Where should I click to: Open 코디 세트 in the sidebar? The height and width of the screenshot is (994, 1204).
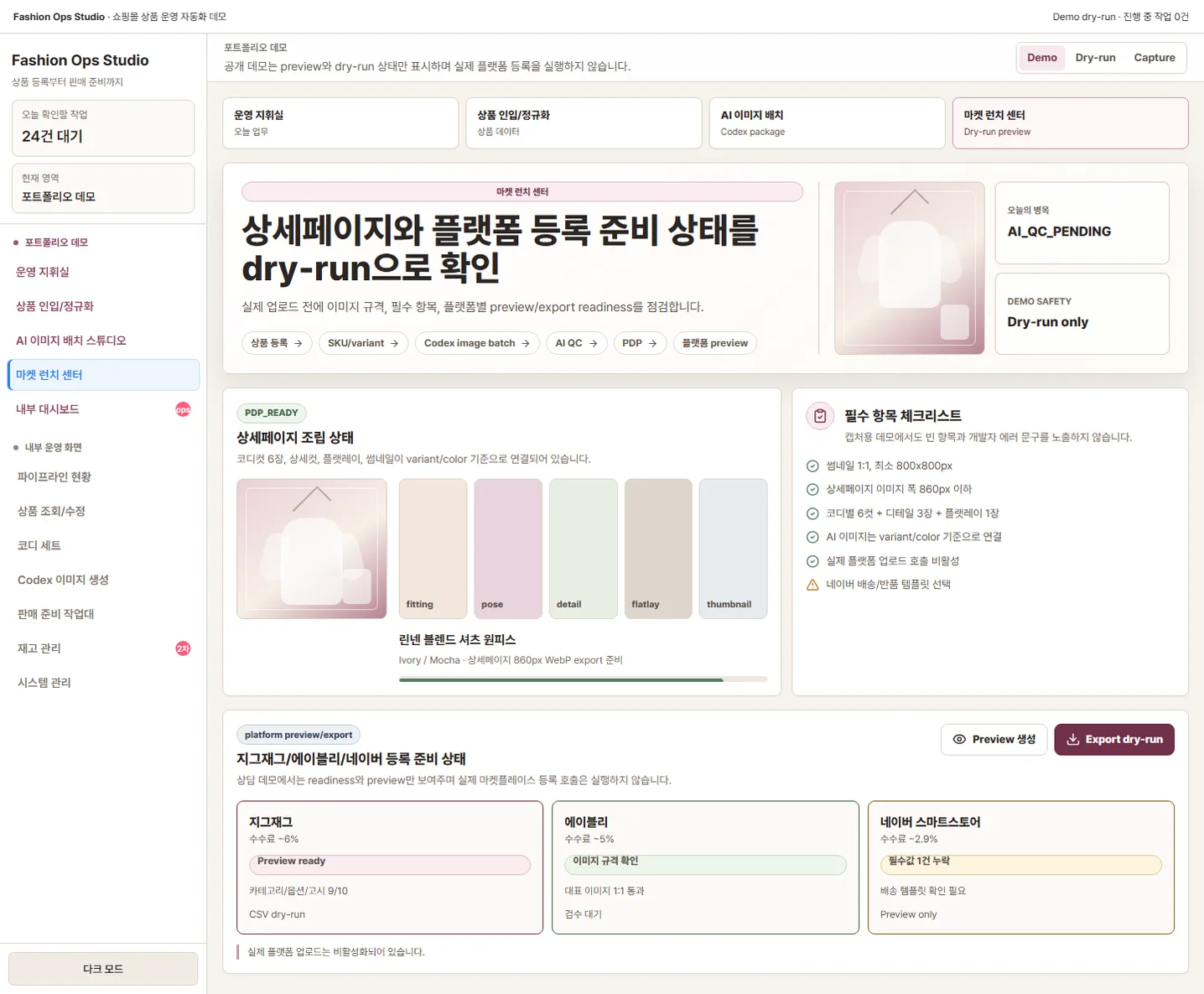[103, 545]
